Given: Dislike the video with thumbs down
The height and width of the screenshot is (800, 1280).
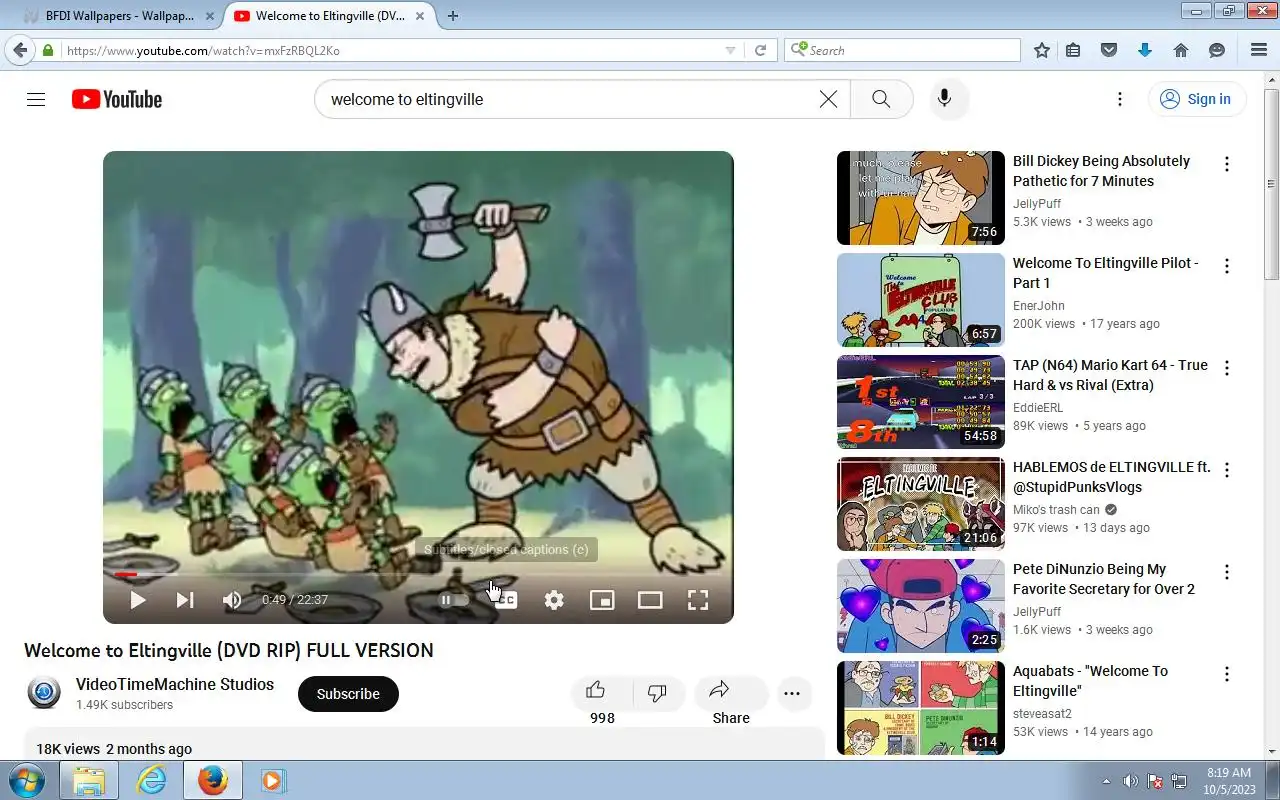Looking at the screenshot, I should coord(658,693).
